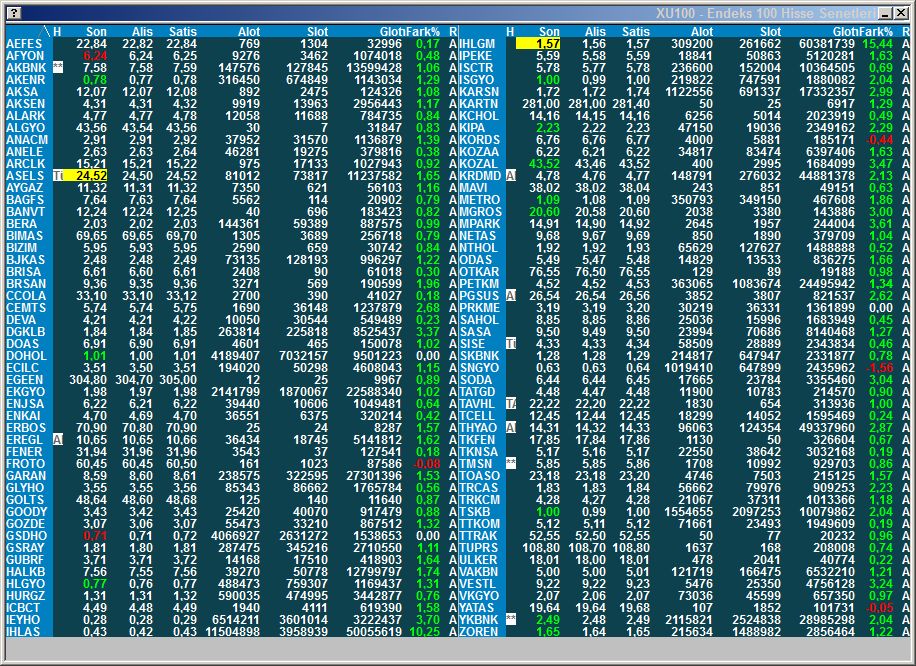The height and width of the screenshot is (666, 916).
Task: Click the marker in TAVHL row's H column
Action: tap(511, 404)
